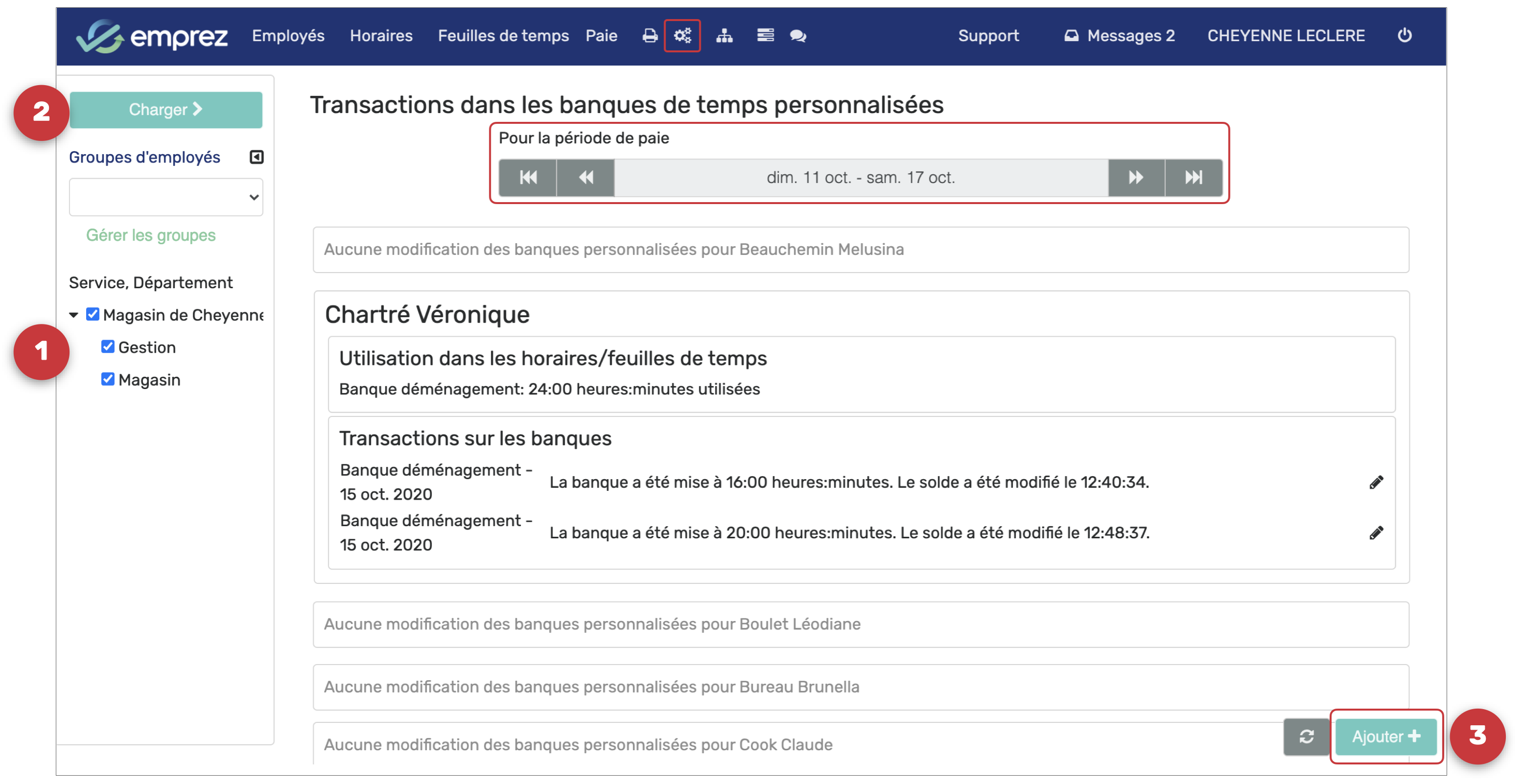
Task: Uncheck the Gestion checkbox
Action: [x=108, y=346]
